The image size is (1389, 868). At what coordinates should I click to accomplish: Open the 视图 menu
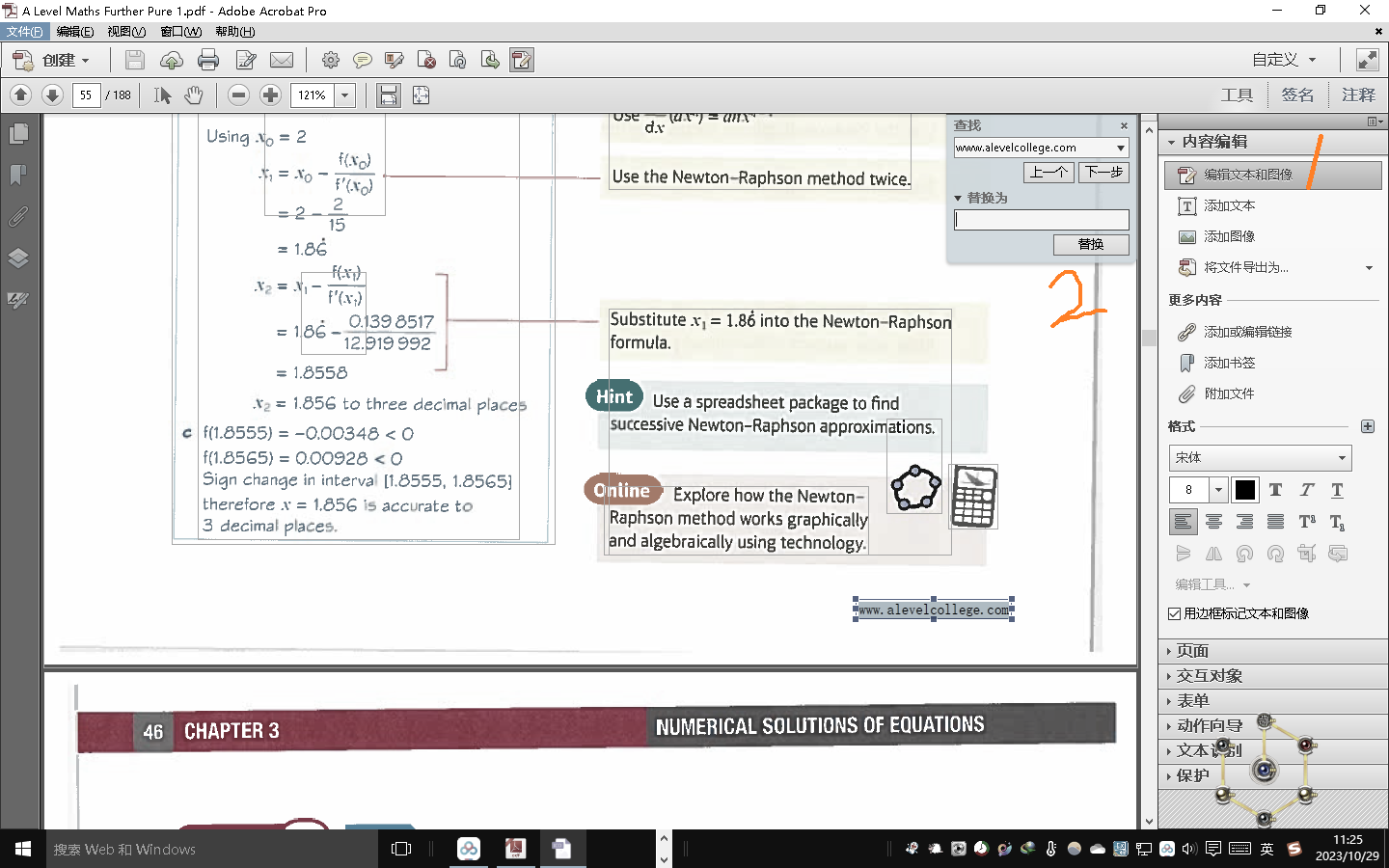(126, 32)
